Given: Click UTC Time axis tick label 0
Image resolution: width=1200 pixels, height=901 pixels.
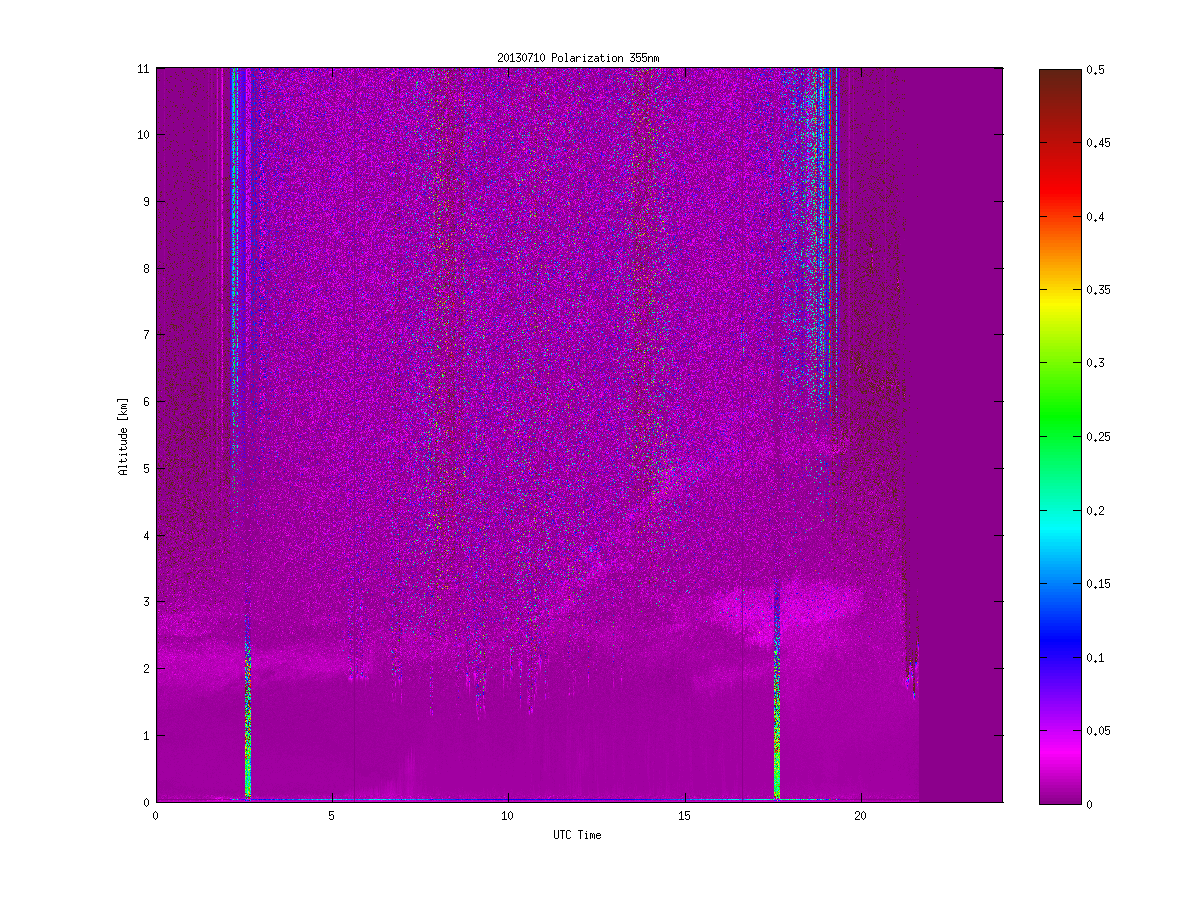Looking at the screenshot, I should [156, 815].
